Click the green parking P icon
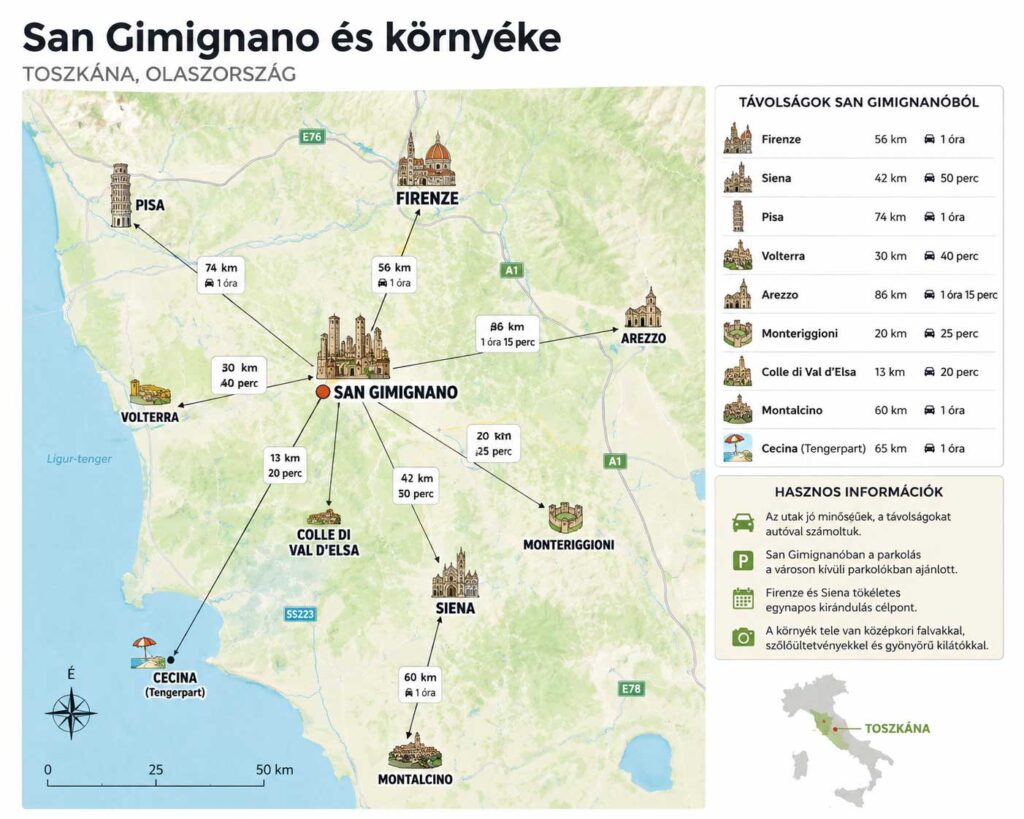Viewport: 1024px width, 819px height. 743,560
